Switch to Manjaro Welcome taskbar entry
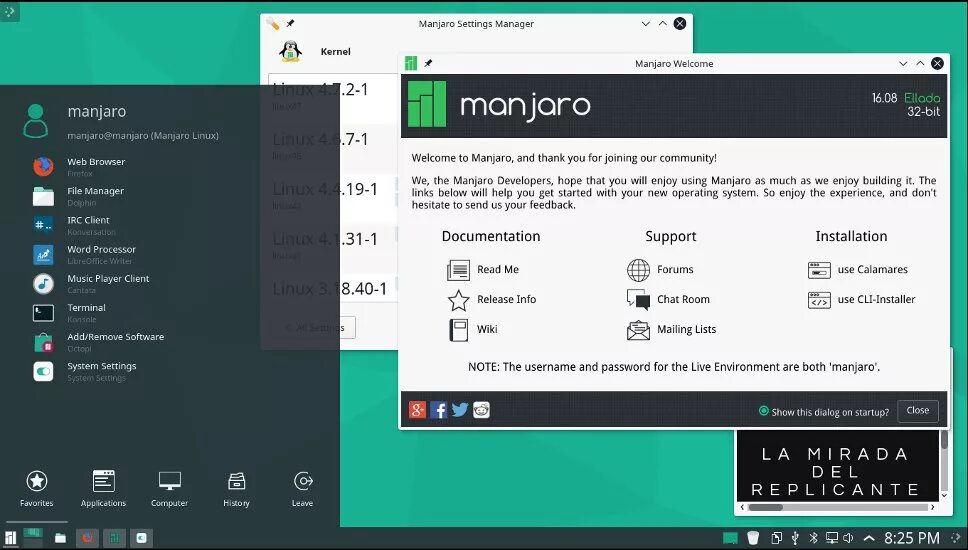 114,538
